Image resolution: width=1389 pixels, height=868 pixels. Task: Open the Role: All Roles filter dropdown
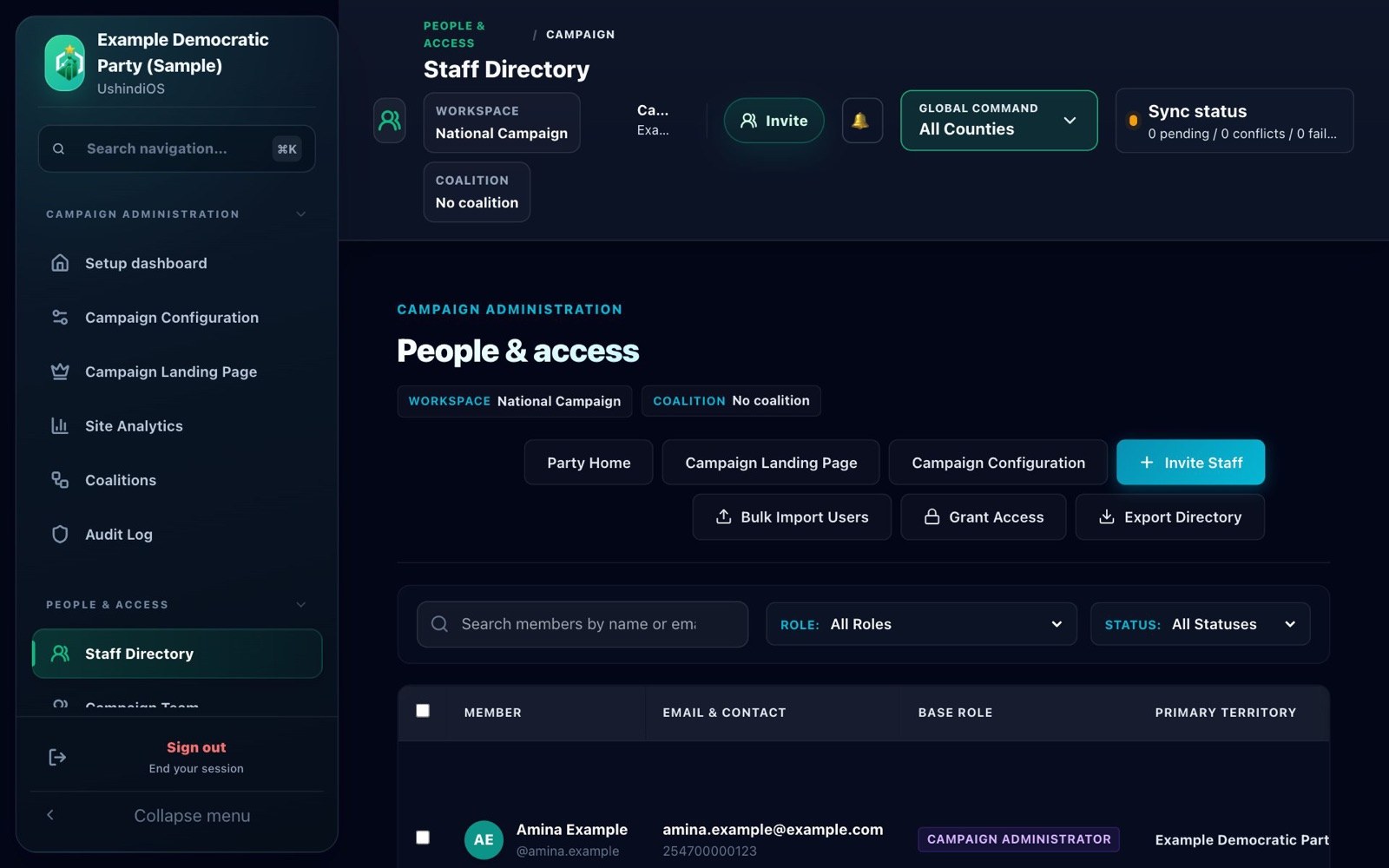click(921, 624)
